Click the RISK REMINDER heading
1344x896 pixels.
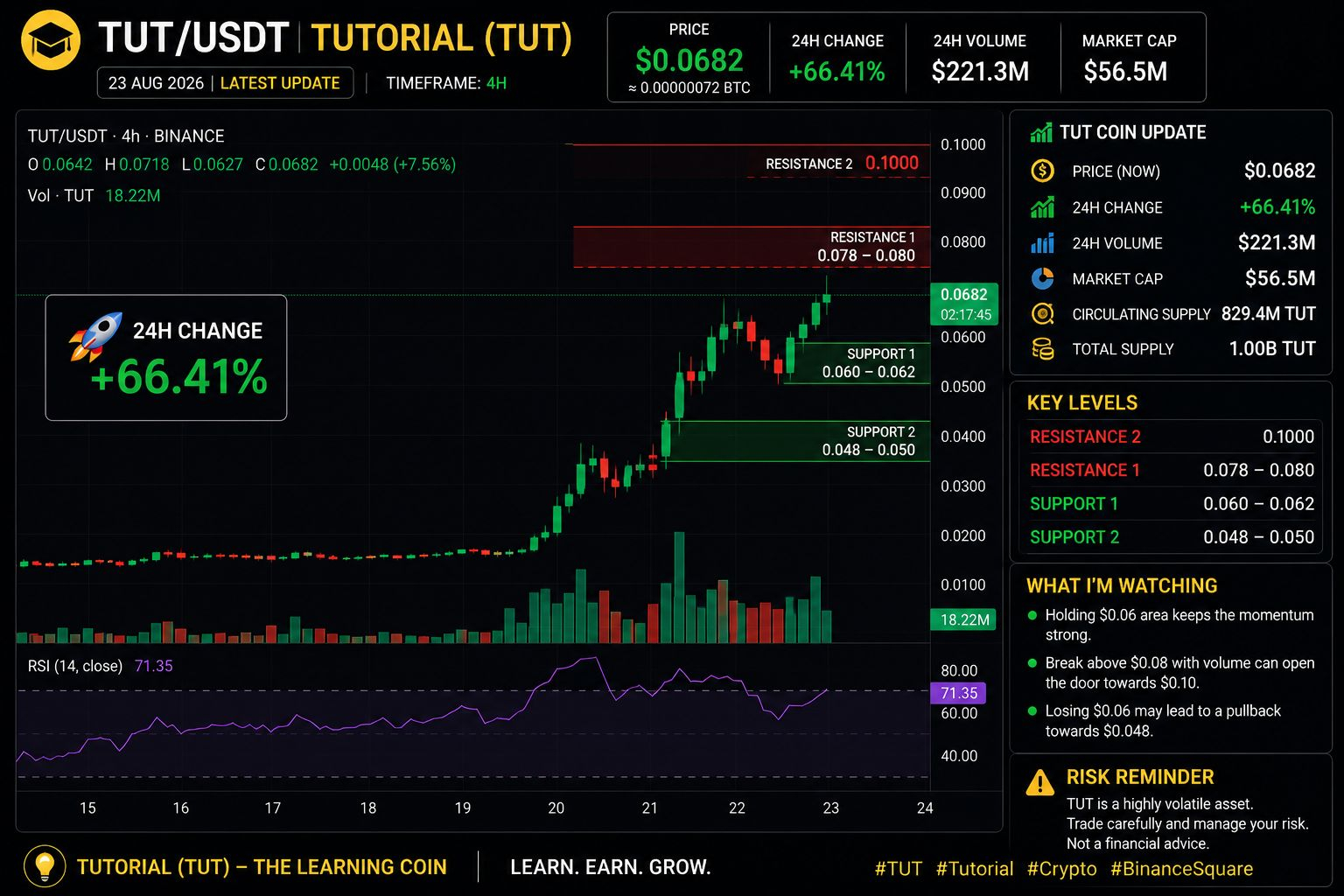1140,777
